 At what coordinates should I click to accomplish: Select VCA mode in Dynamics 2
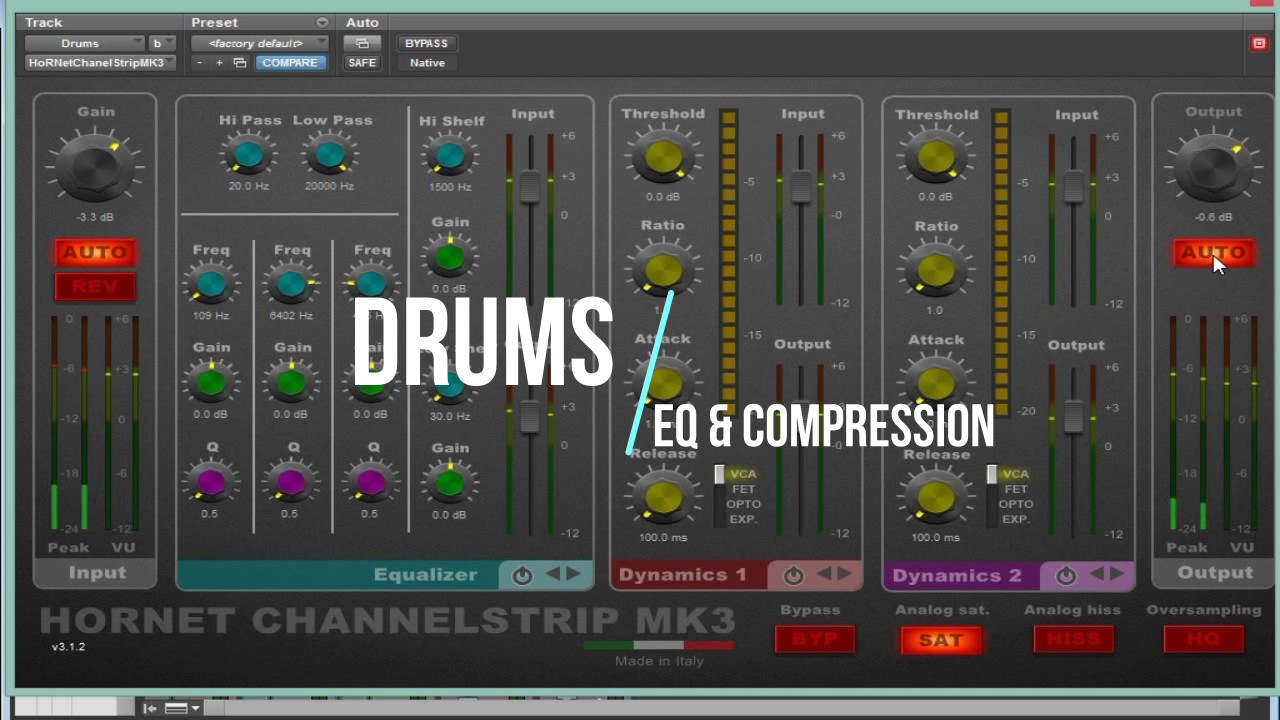1015,474
